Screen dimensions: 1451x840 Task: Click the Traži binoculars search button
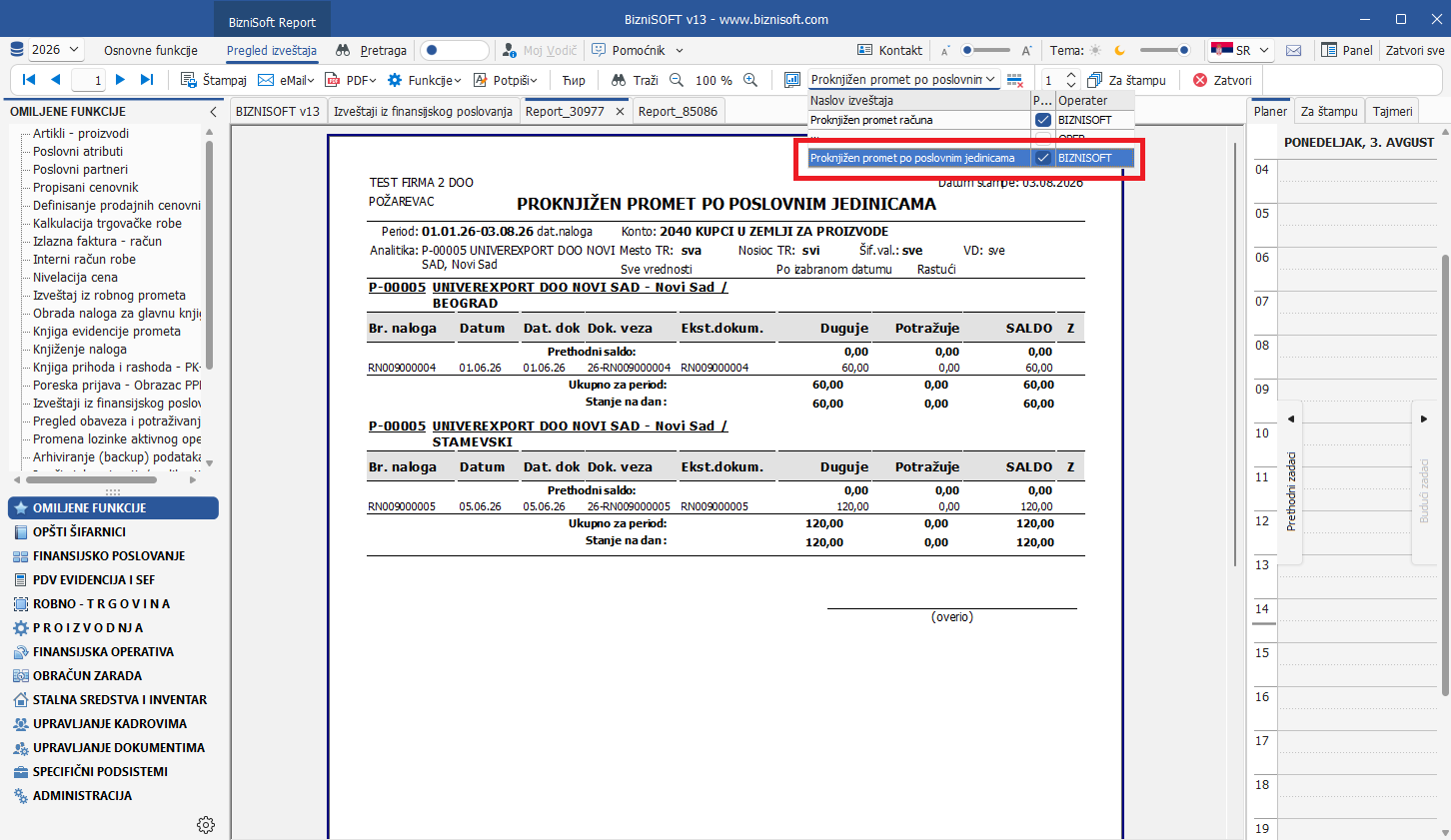(x=635, y=80)
